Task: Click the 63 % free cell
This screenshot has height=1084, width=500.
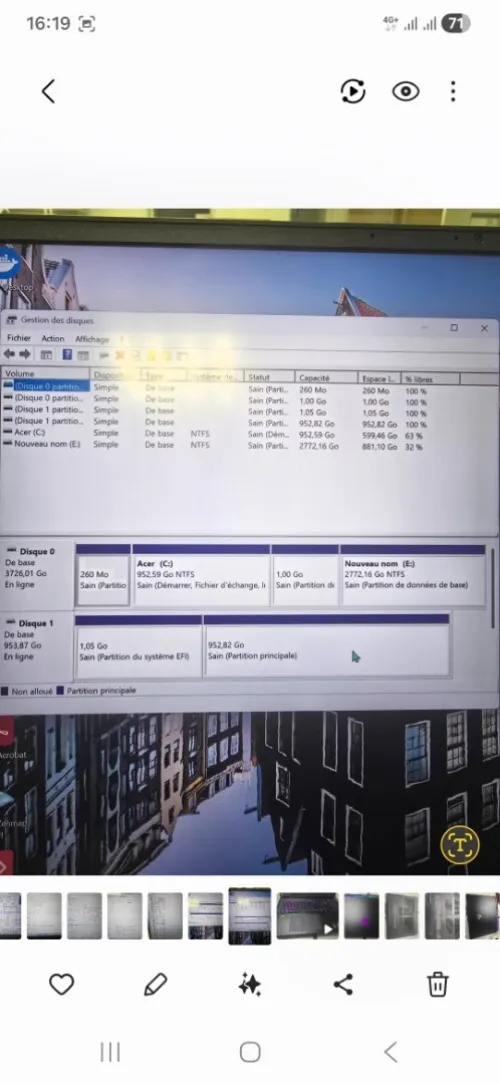Action: 414,436
